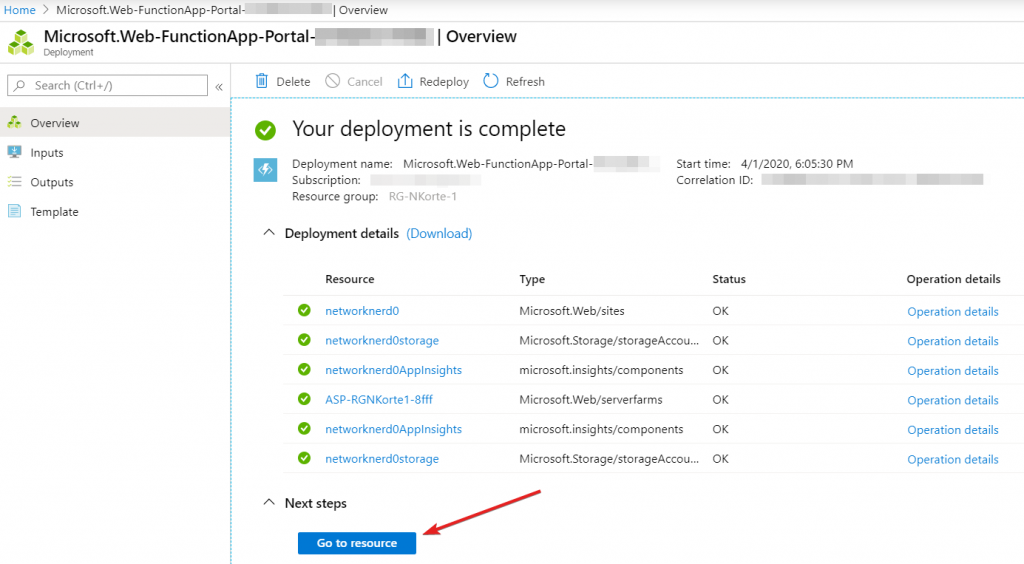Click the Outputs list icon
1024x564 pixels.
[x=14, y=182]
